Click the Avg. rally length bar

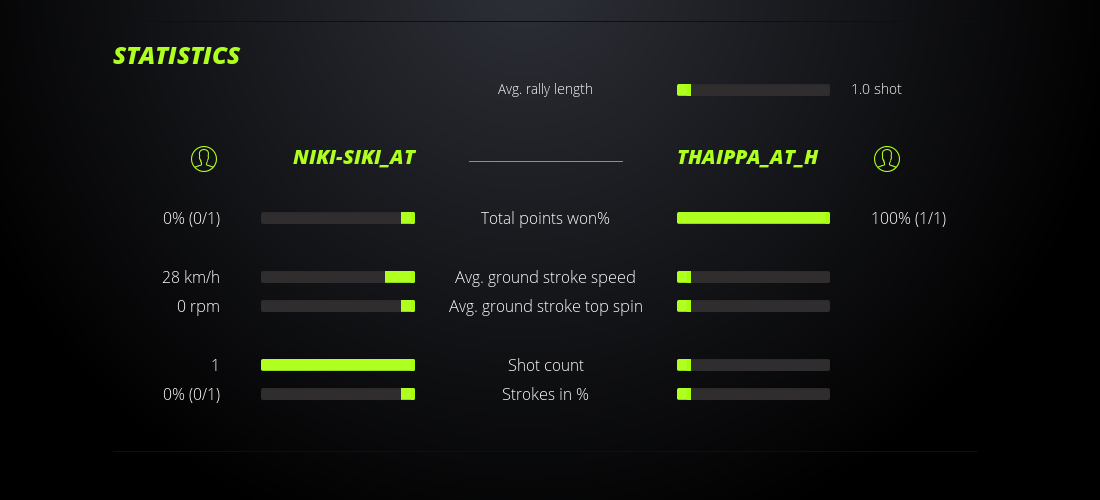pyautogui.click(x=753, y=90)
